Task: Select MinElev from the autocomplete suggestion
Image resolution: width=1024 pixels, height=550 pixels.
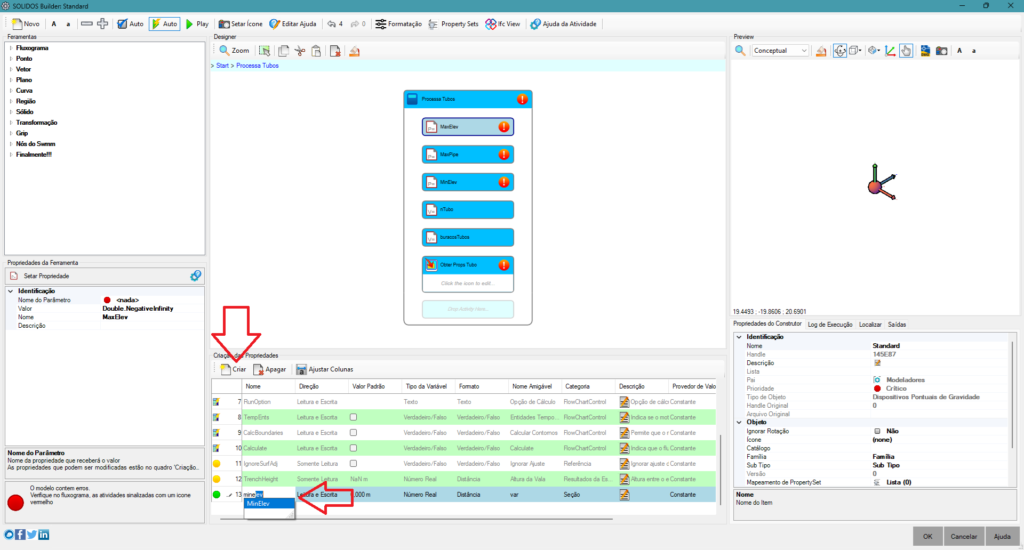Action: point(258,504)
